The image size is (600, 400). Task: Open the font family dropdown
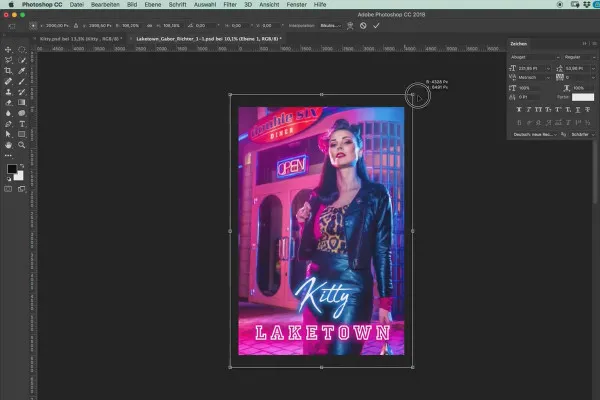coord(534,57)
